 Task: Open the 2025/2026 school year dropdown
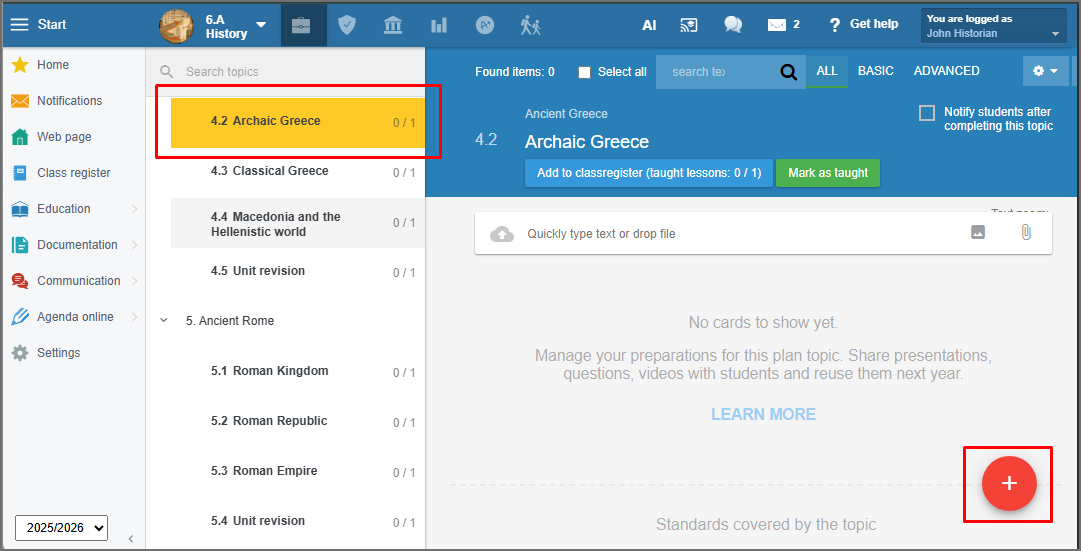(x=61, y=528)
